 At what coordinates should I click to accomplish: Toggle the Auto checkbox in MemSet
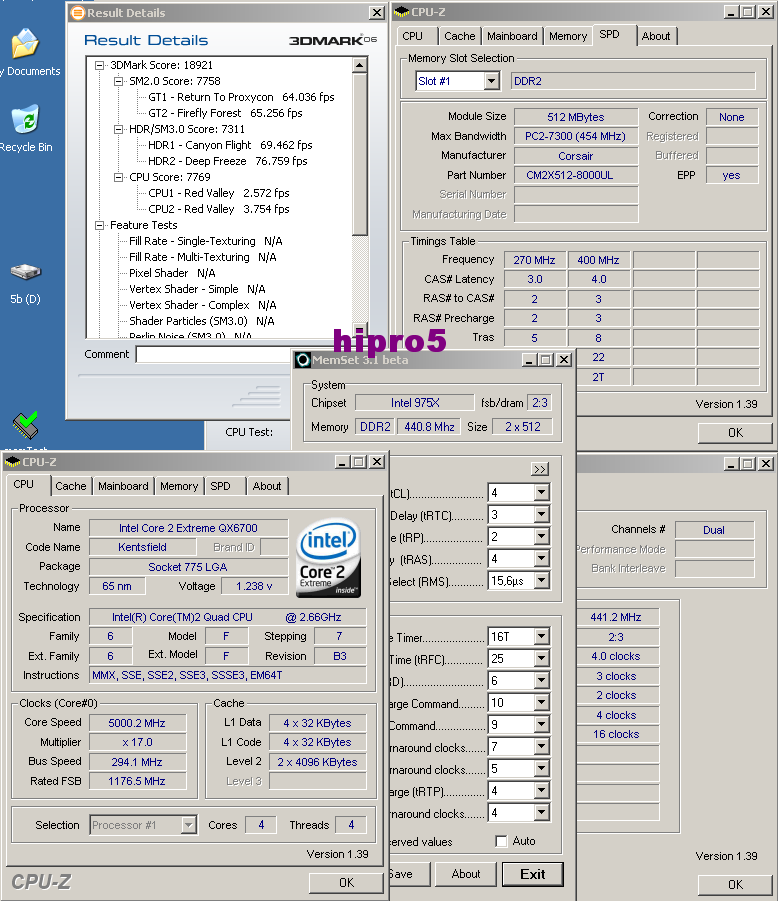pos(501,841)
